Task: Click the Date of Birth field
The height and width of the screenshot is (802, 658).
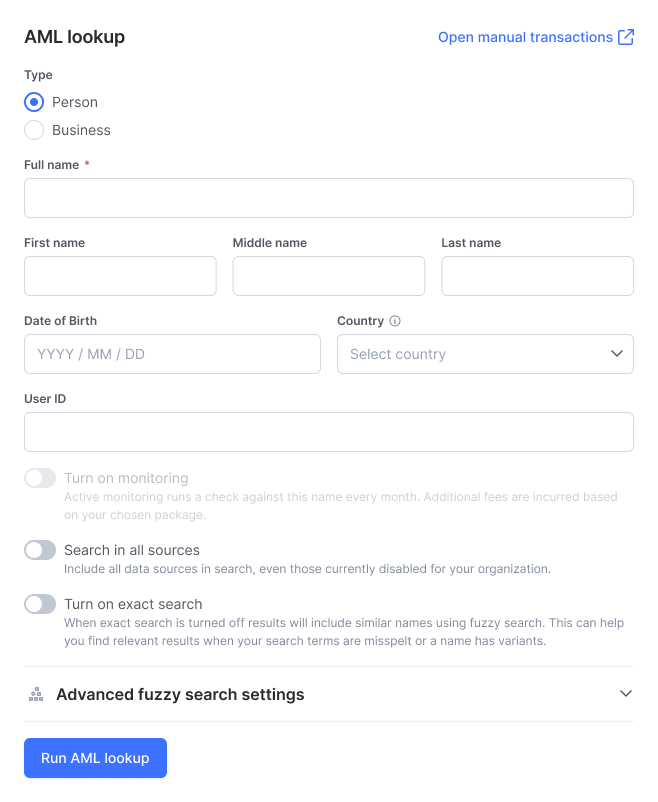Action: coord(172,354)
